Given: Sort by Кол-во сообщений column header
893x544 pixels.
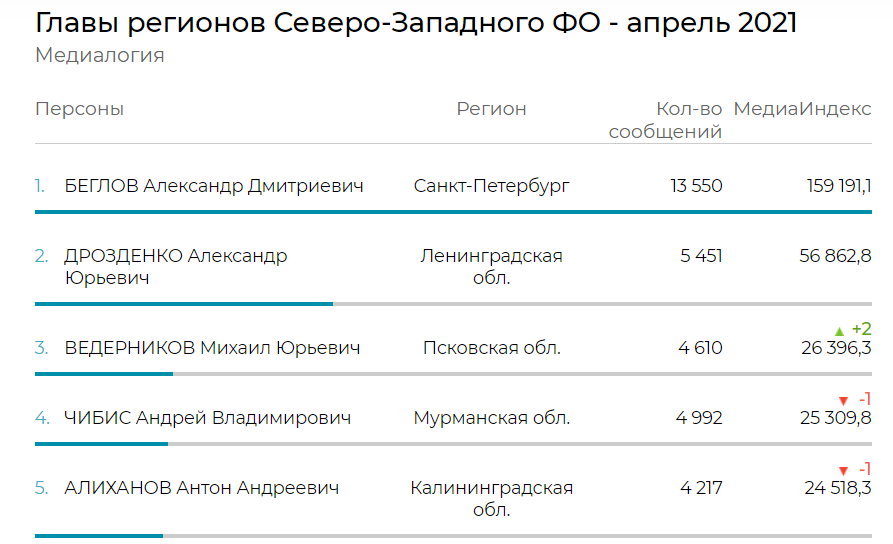Looking at the screenshot, I should click(x=665, y=120).
